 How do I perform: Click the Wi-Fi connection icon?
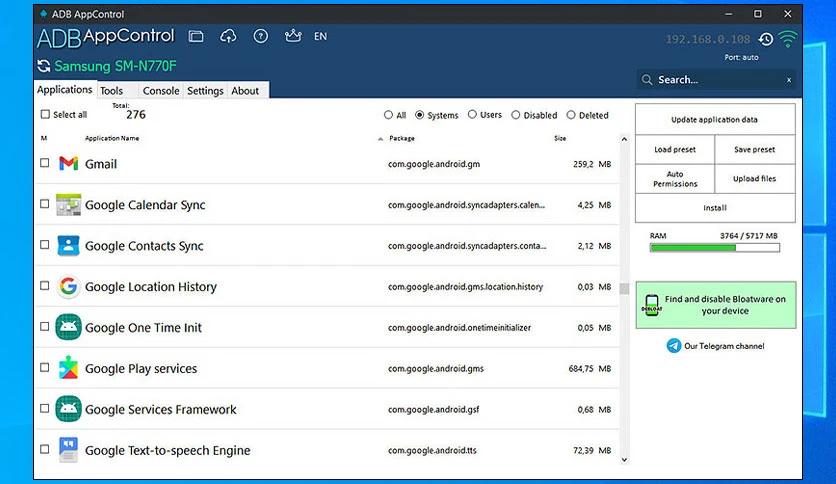787,39
